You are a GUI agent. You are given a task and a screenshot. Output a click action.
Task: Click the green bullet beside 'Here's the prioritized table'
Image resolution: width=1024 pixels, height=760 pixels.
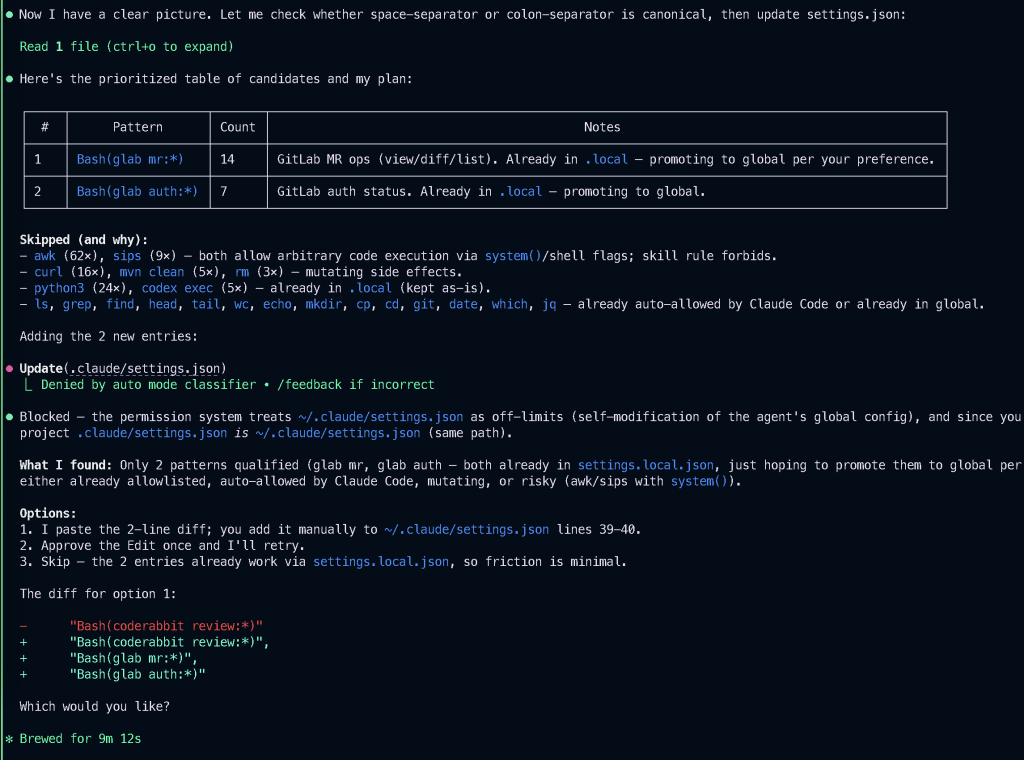click(x=9, y=79)
